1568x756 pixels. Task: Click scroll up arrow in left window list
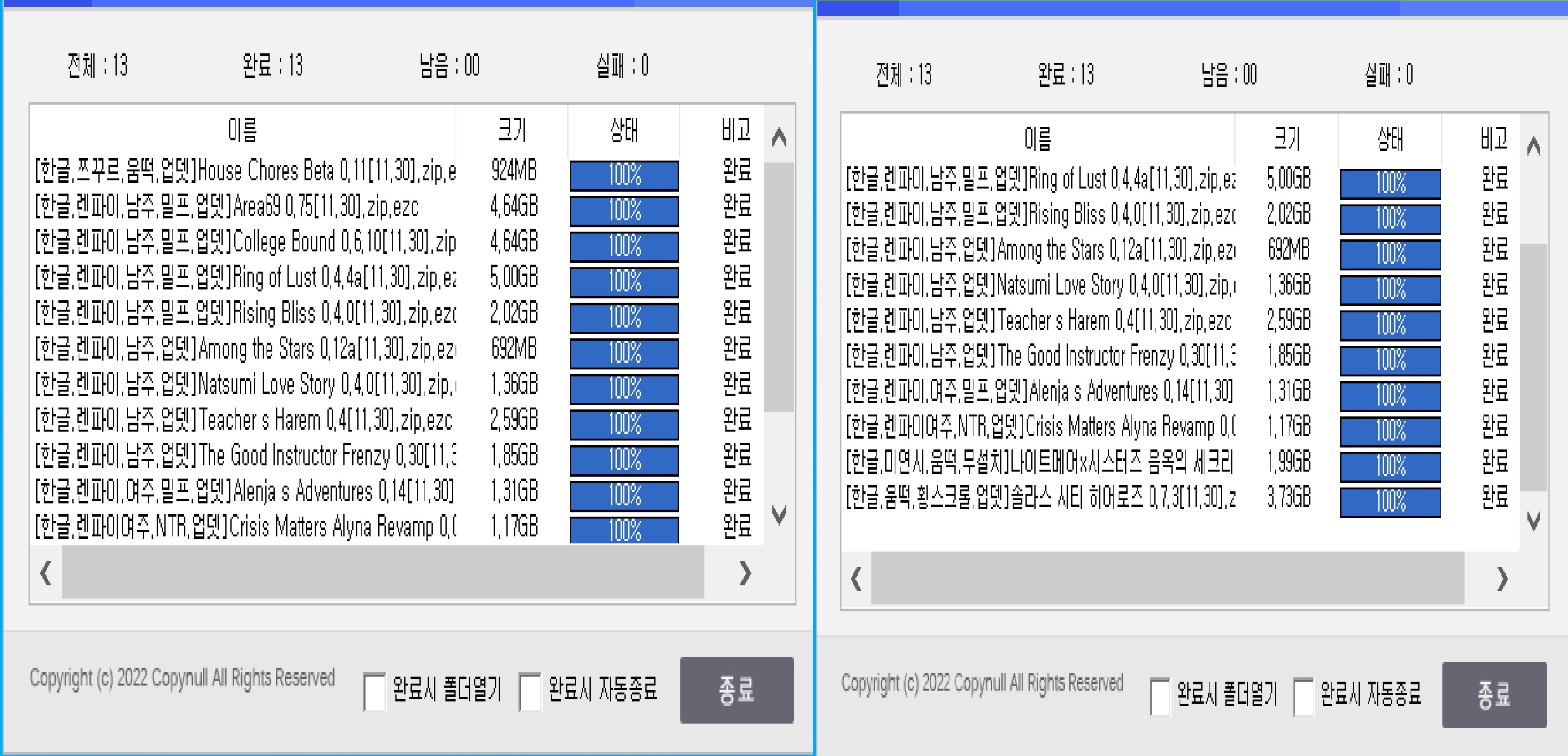point(779,137)
